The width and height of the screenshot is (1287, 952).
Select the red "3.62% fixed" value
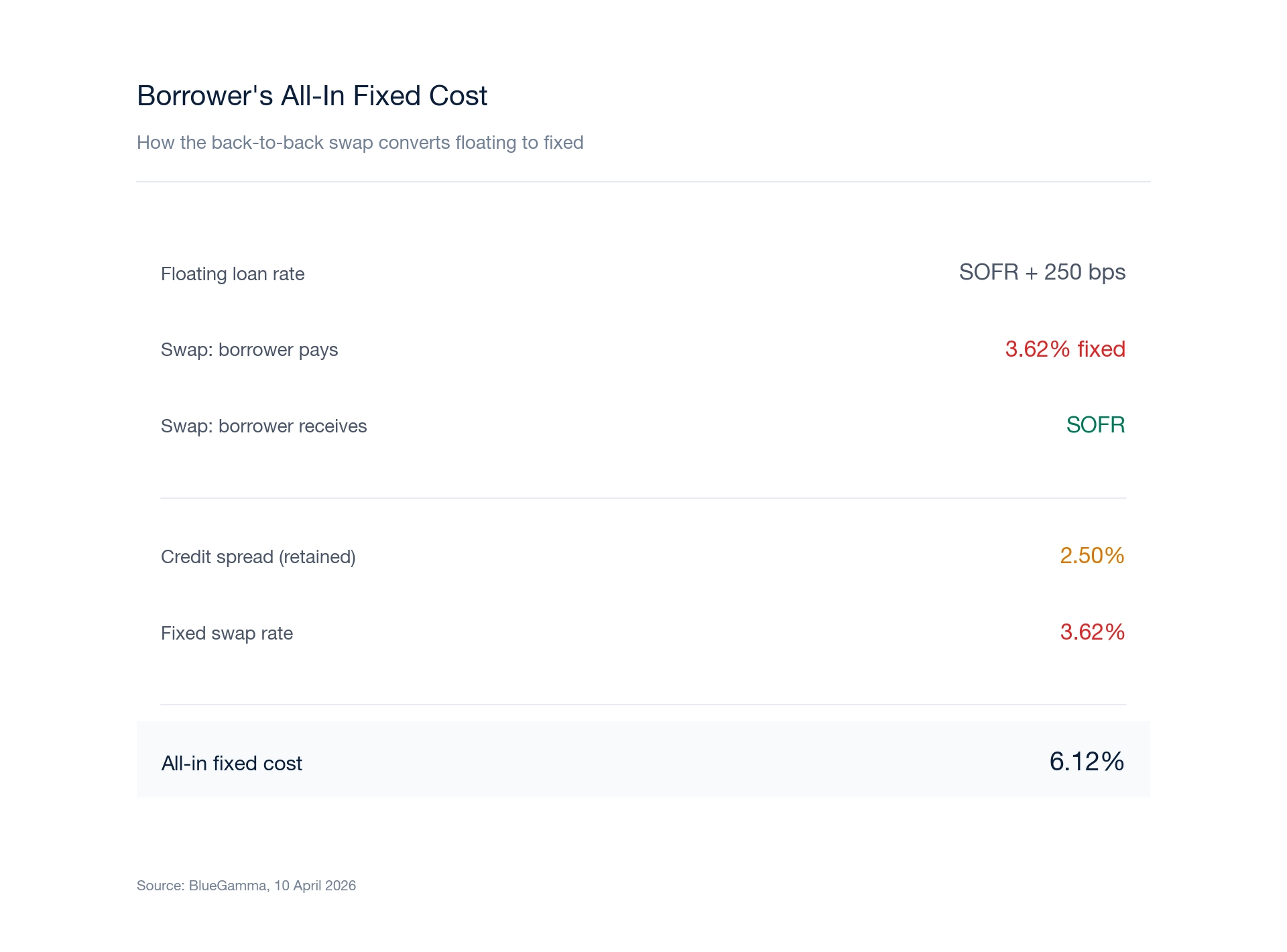(1064, 349)
